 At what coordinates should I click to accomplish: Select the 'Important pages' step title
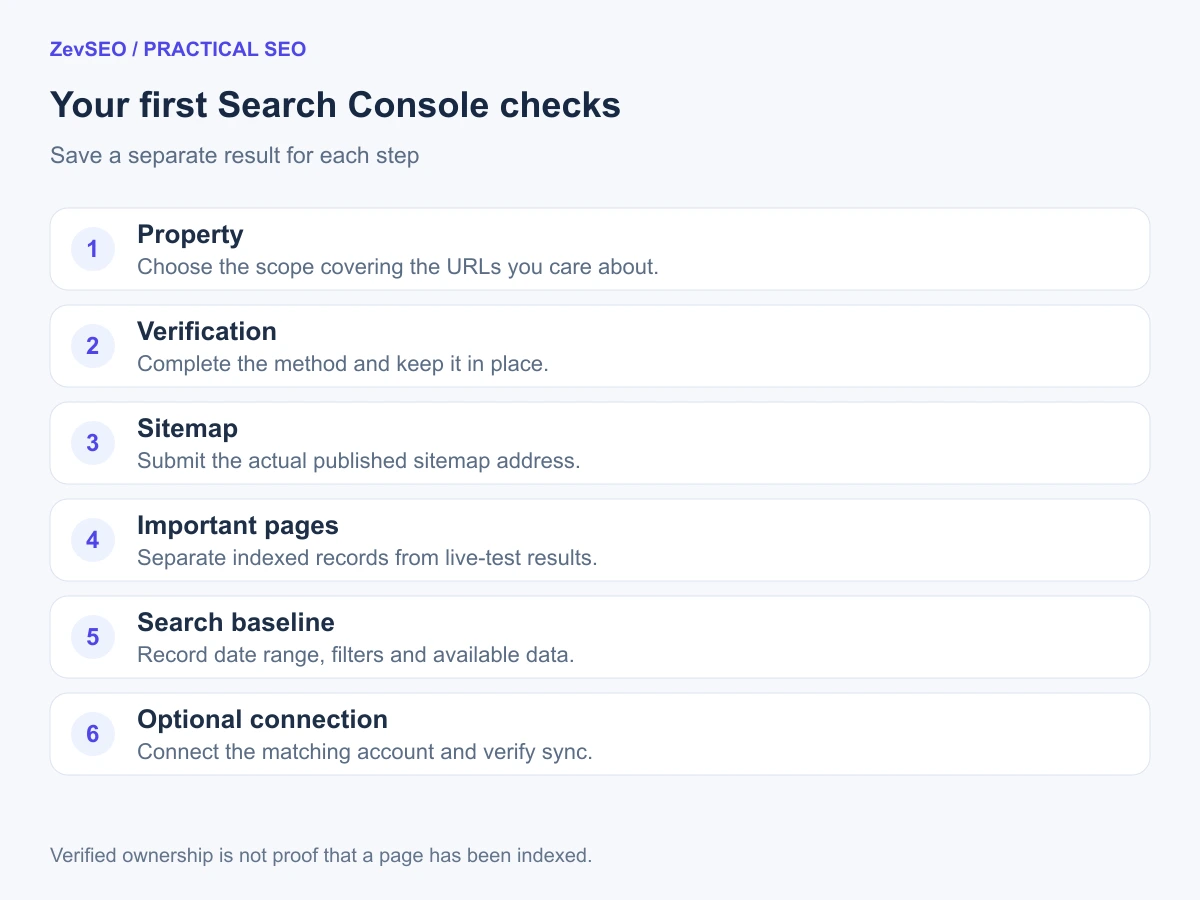[x=238, y=526]
